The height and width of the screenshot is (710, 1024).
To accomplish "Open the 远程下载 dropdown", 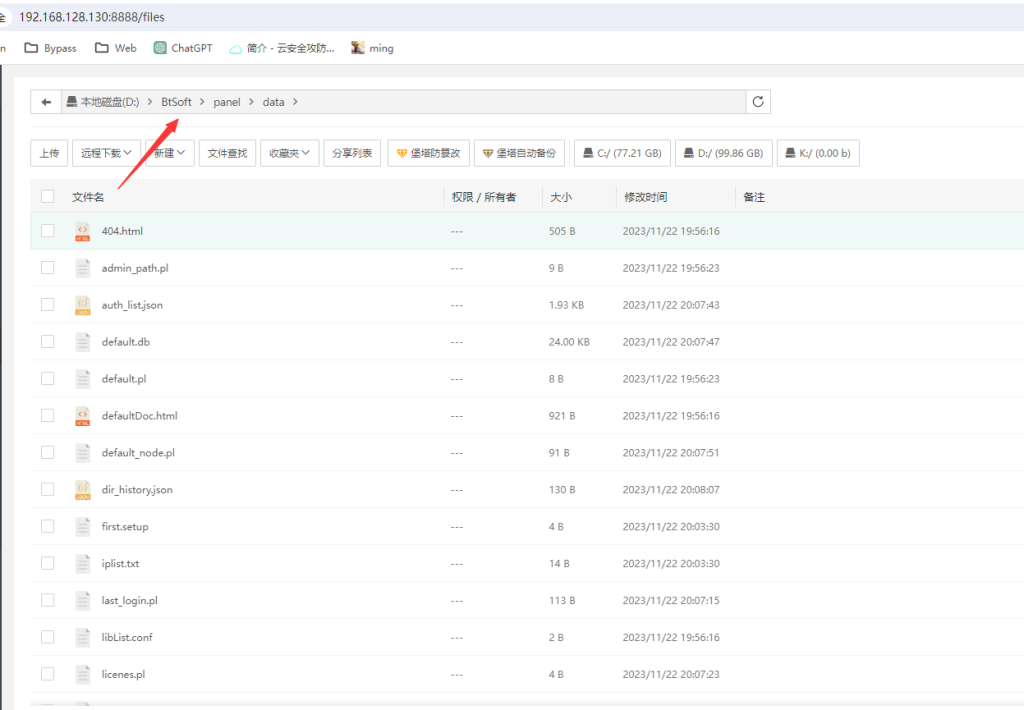I will tap(106, 153).
